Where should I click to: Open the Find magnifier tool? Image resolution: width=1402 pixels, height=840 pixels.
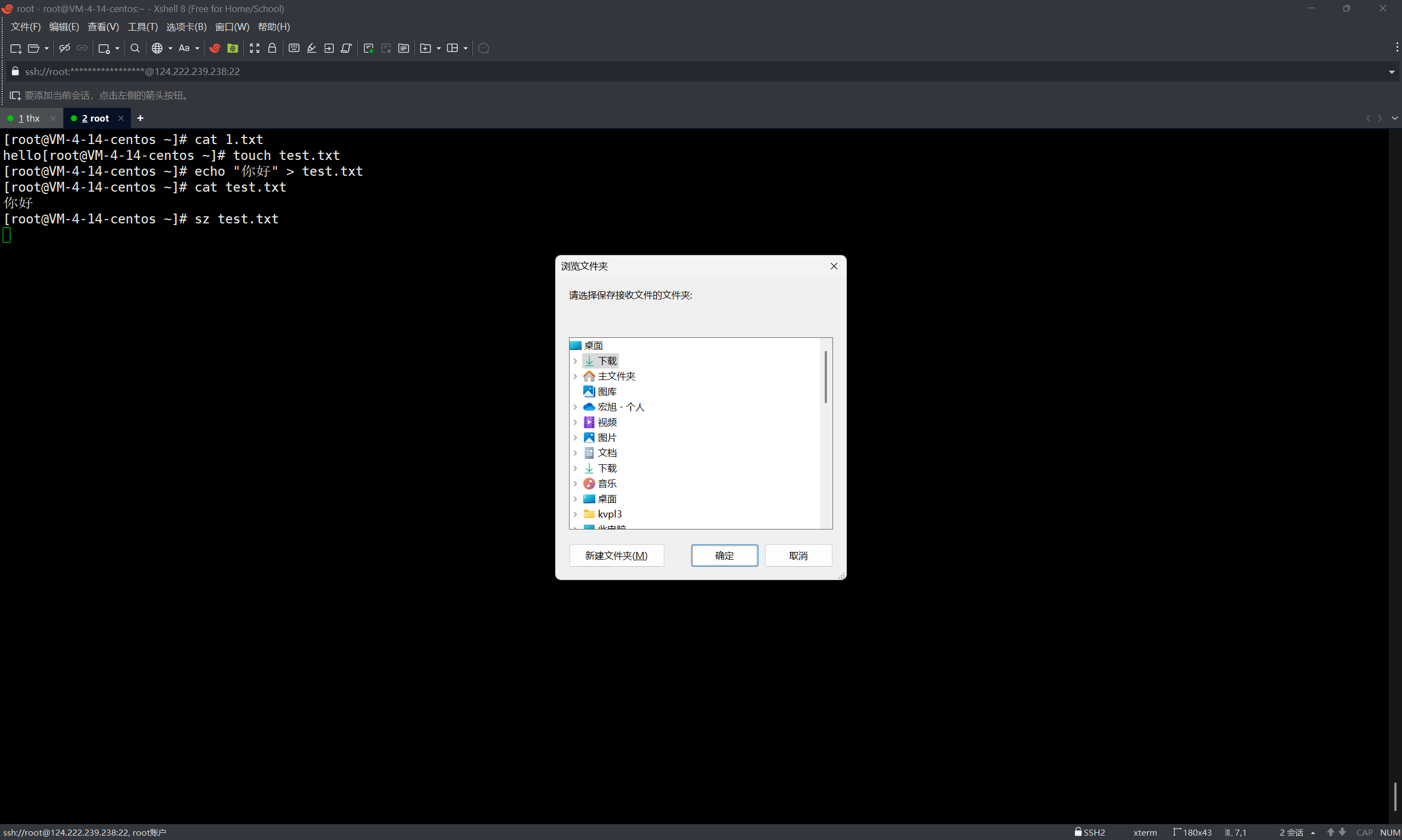coord(135,48)
